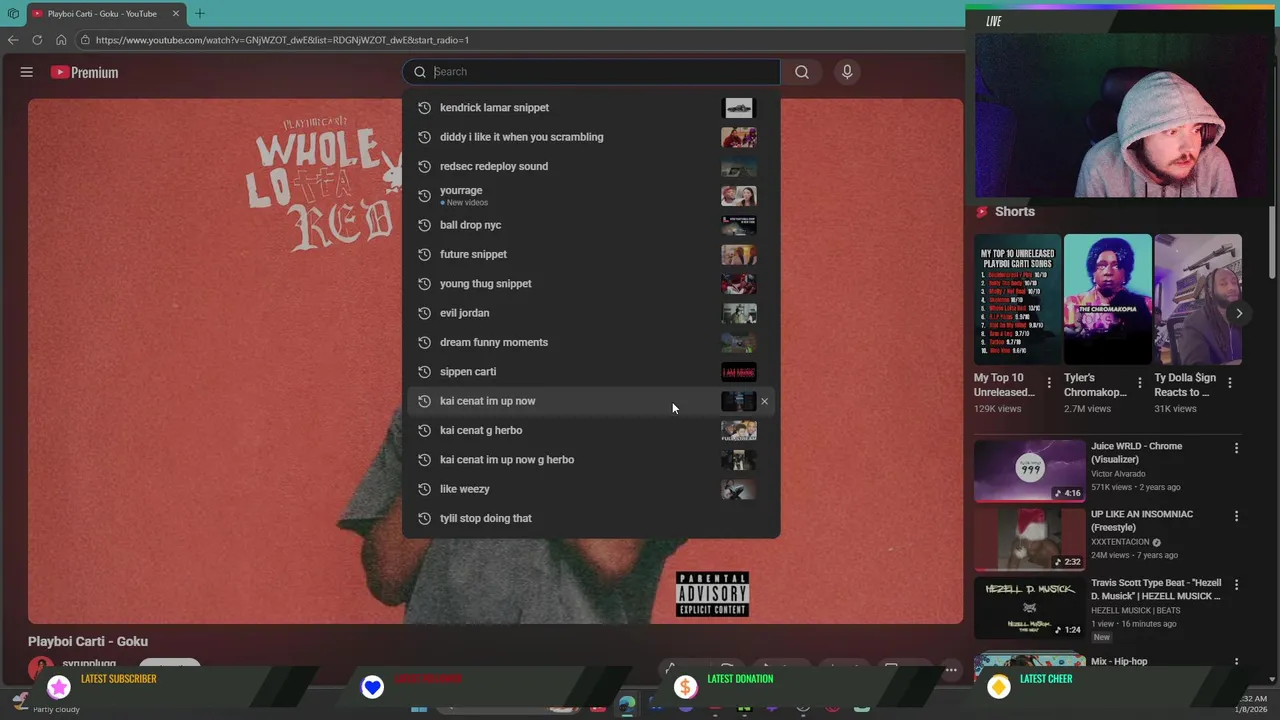Pick the 'yourrage' search suggestion
This screenshot has height=720, width=1280.
coord(591,195)
